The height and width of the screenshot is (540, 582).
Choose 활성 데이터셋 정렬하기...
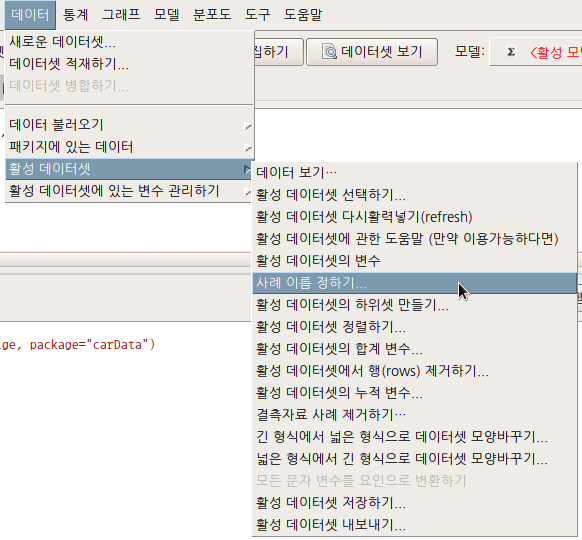pyautogui.click(x=415, y=327)
